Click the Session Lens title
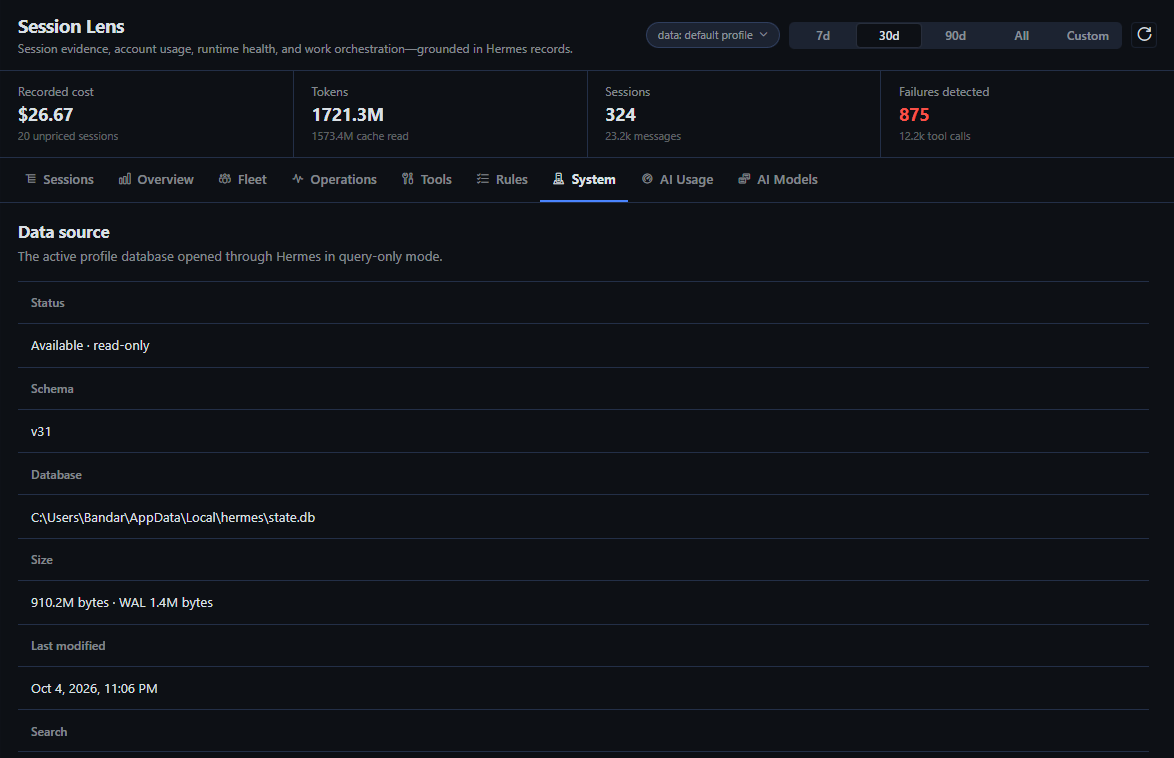Viewport: 1174px width, 758px height. point(71,26)
